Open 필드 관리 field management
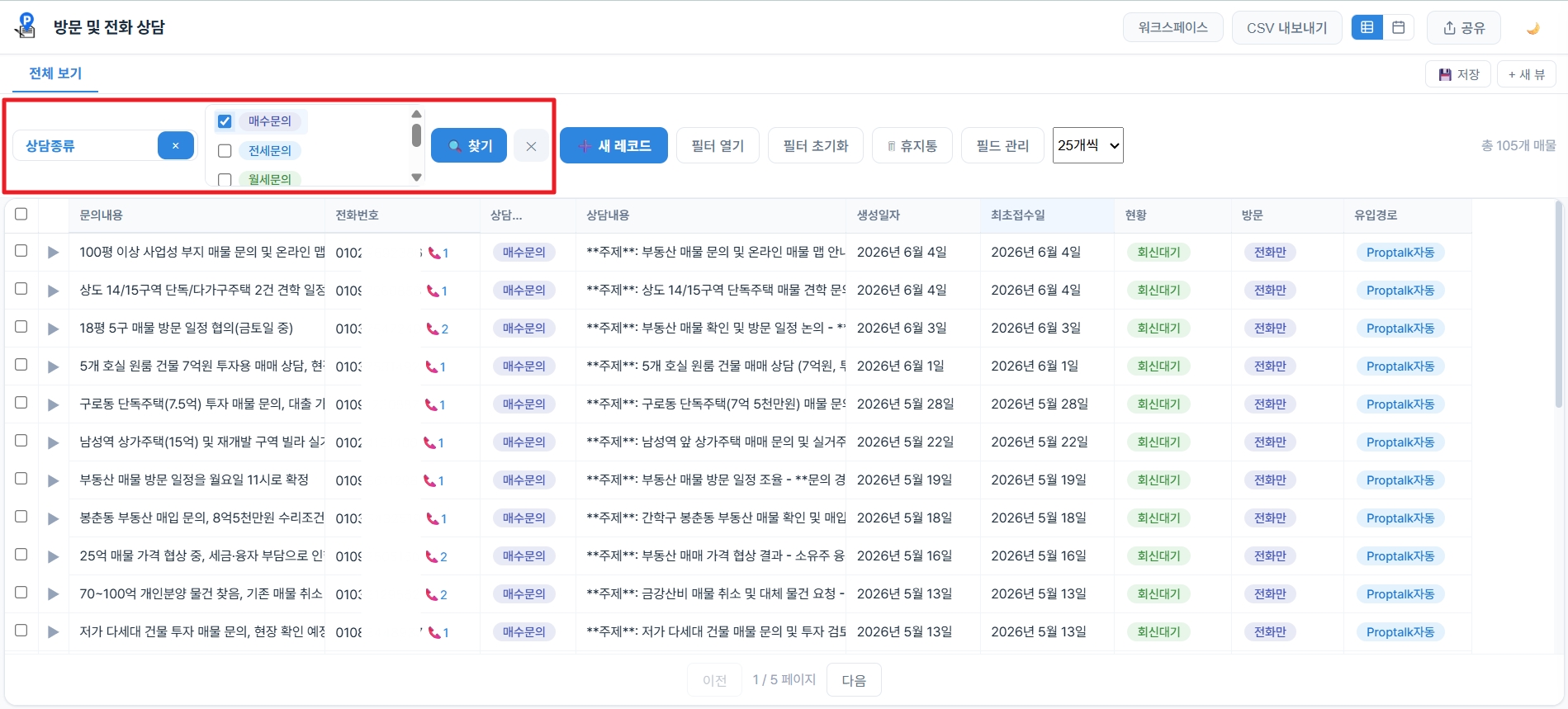The image size is (1568, 709). (x=1002, y=146)
